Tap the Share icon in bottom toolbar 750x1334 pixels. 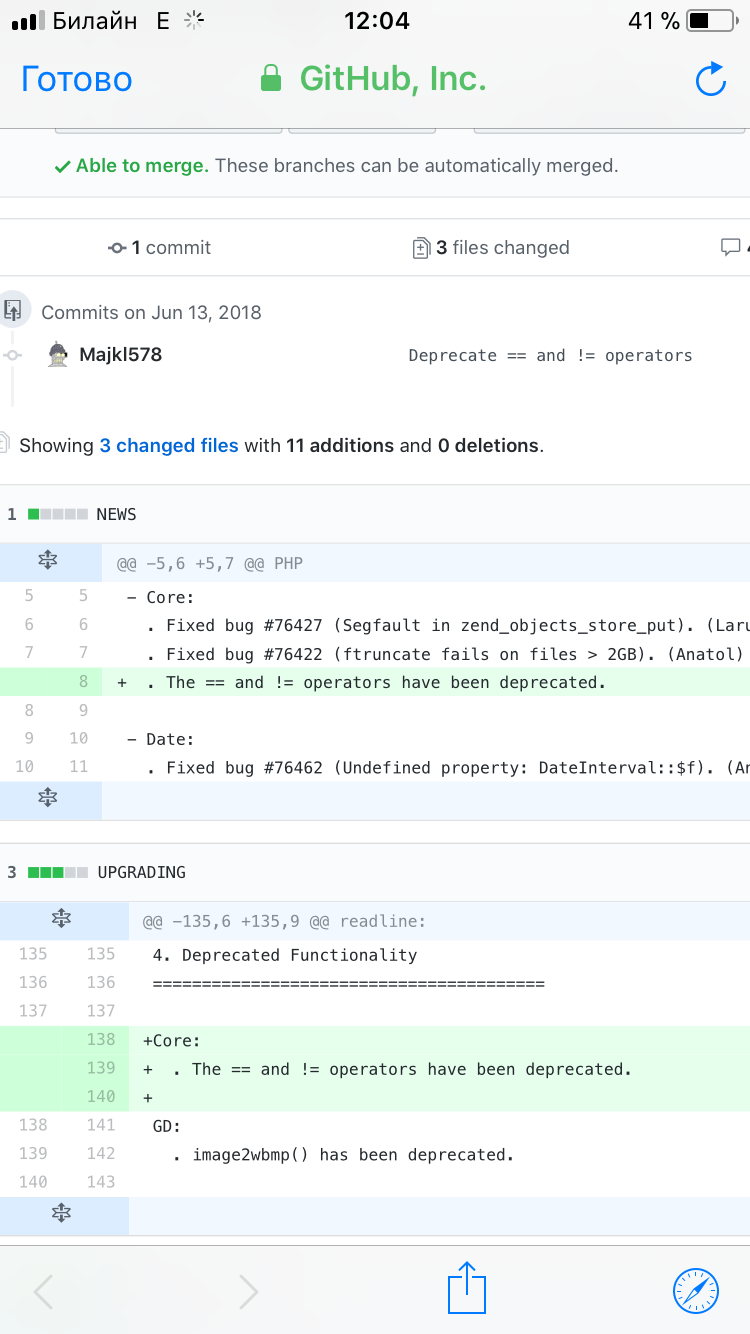point(466,1288)
